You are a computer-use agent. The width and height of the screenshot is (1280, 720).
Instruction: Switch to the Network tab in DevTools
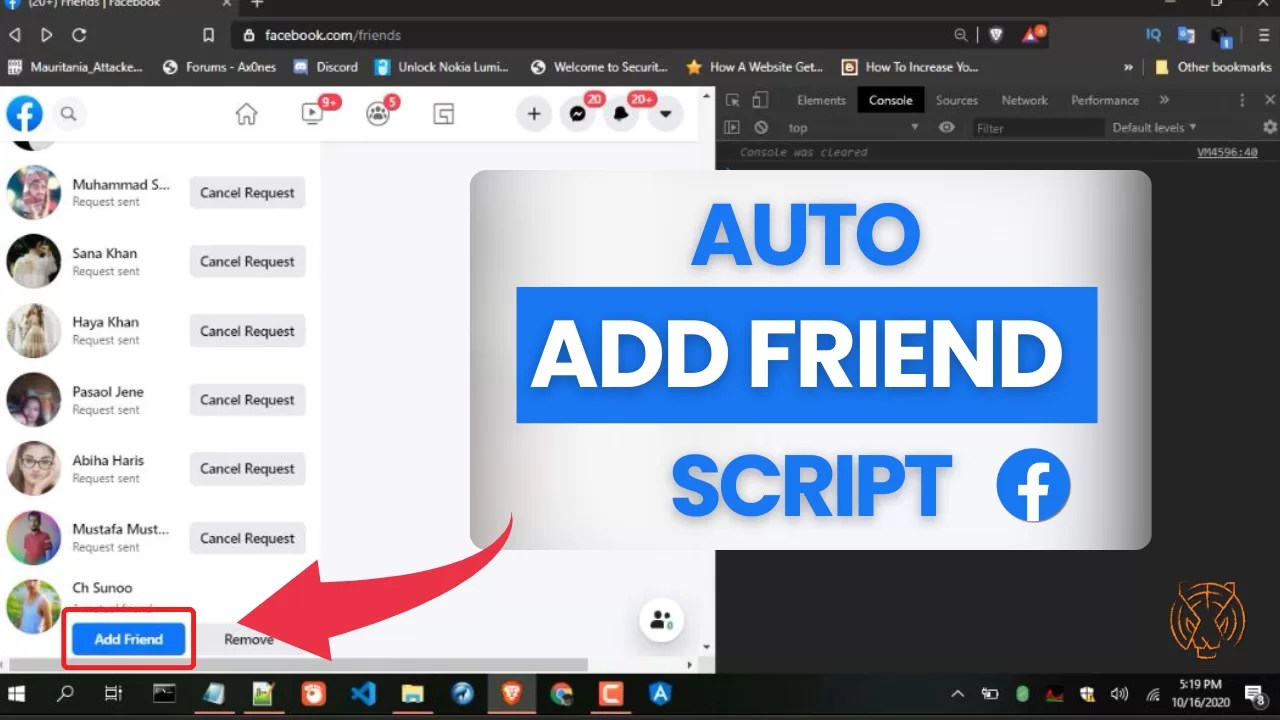tap(1025, 100)
